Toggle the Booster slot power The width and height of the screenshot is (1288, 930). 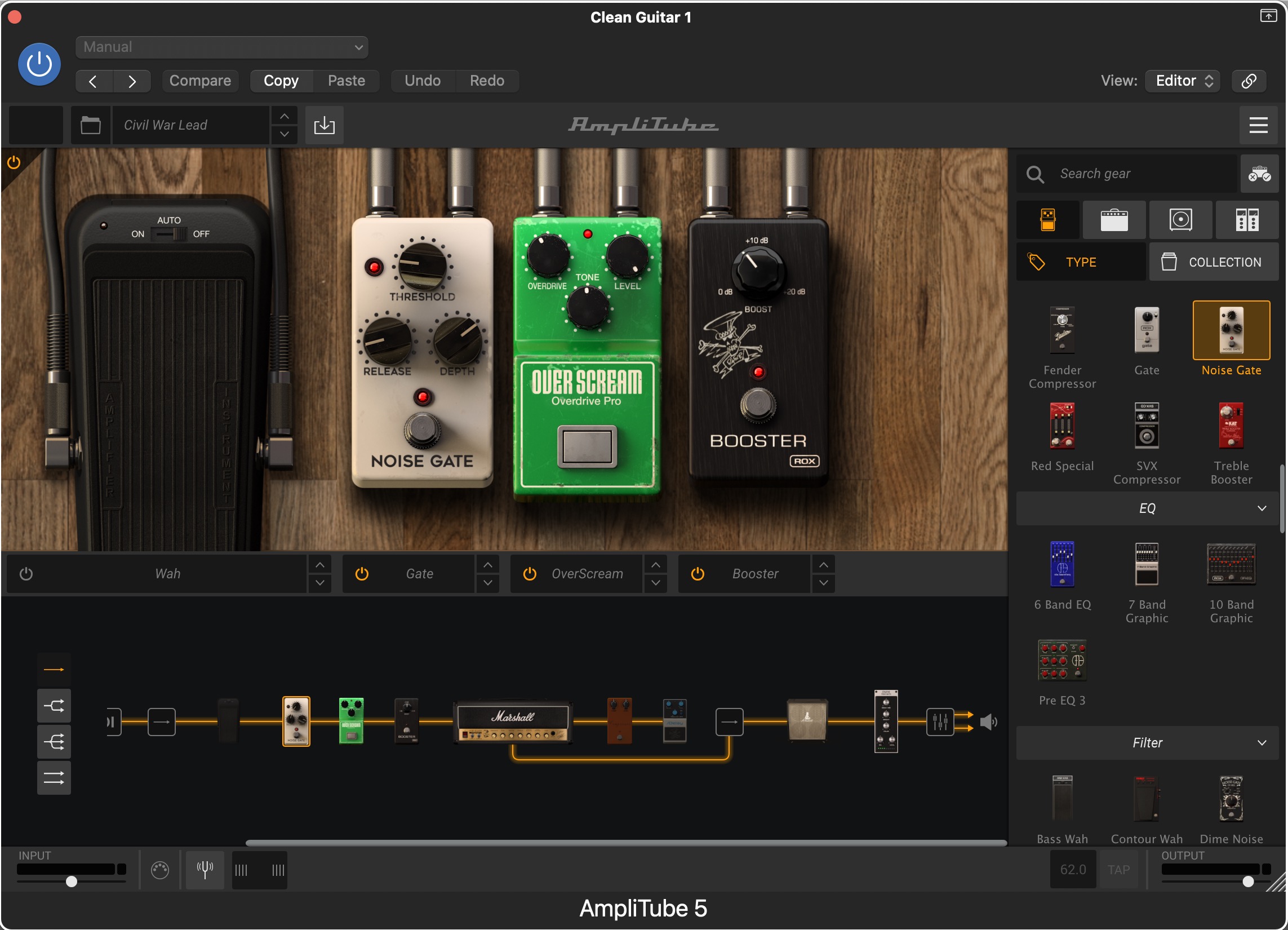(698, 574)
